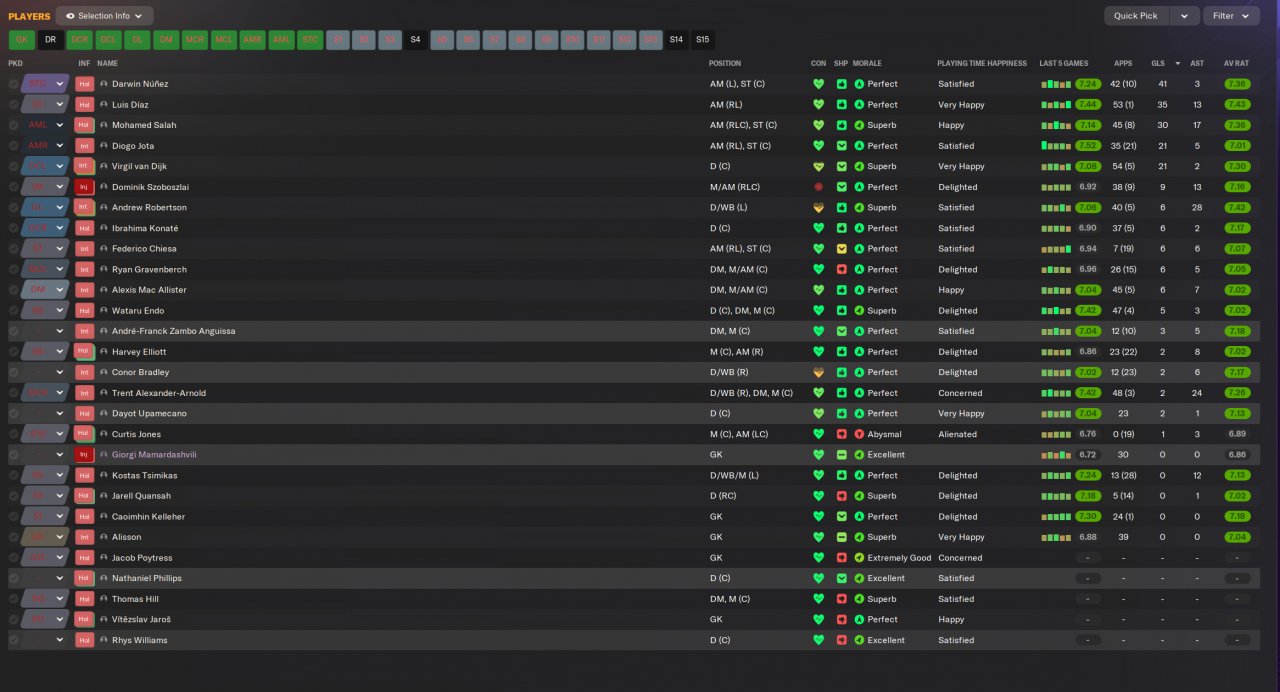Viewport: 1280px width, 692px height.
Task: Click Darwin Núñez's condition heart icon
Action: 819,84
